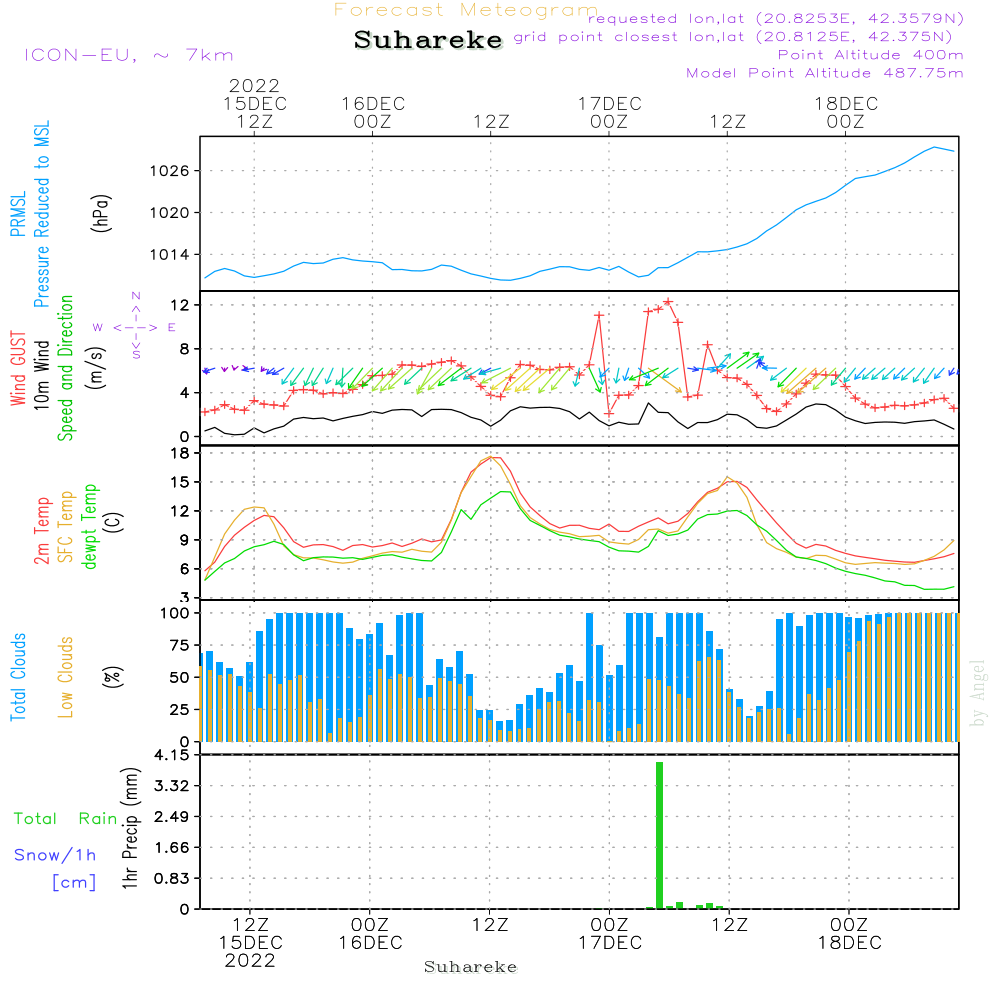Select the "Snow/1h" legend label
Screen dimensions: 1000x1000
[x=56, y=855]
